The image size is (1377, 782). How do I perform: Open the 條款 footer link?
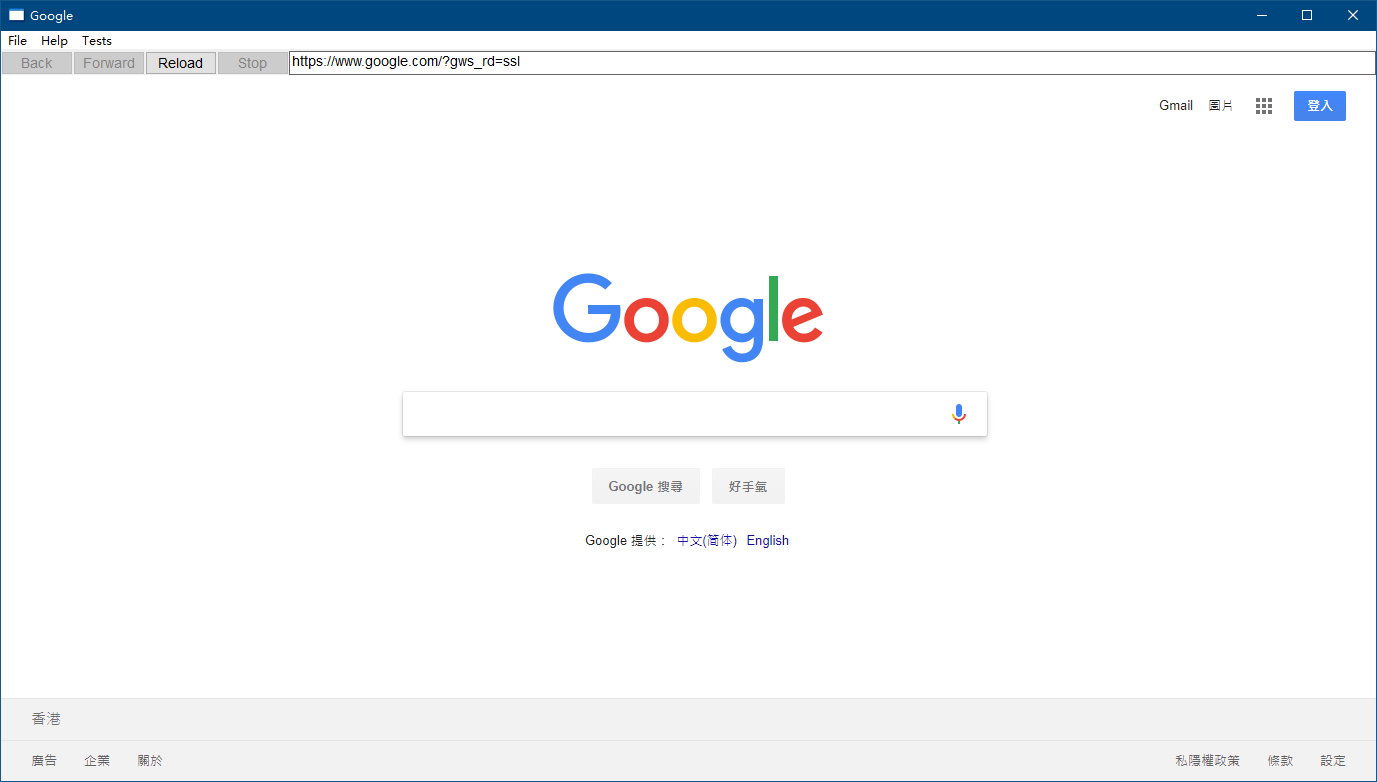pyautogui.click(x=1280, y=761)
